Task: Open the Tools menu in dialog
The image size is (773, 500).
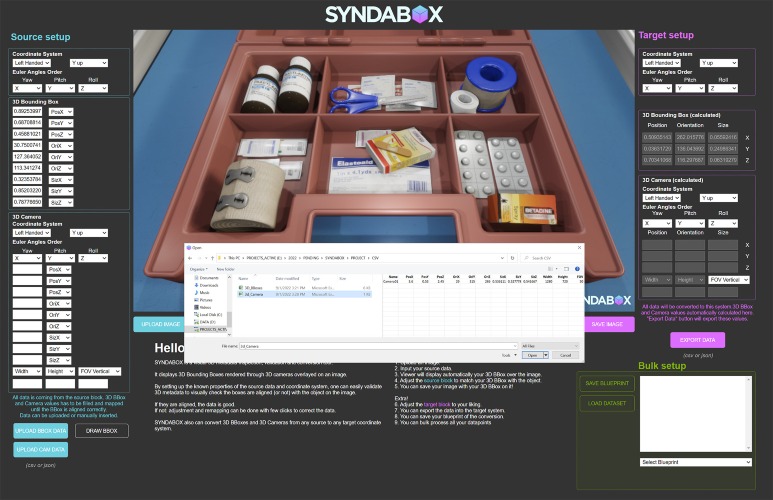Action: [509, 355]
